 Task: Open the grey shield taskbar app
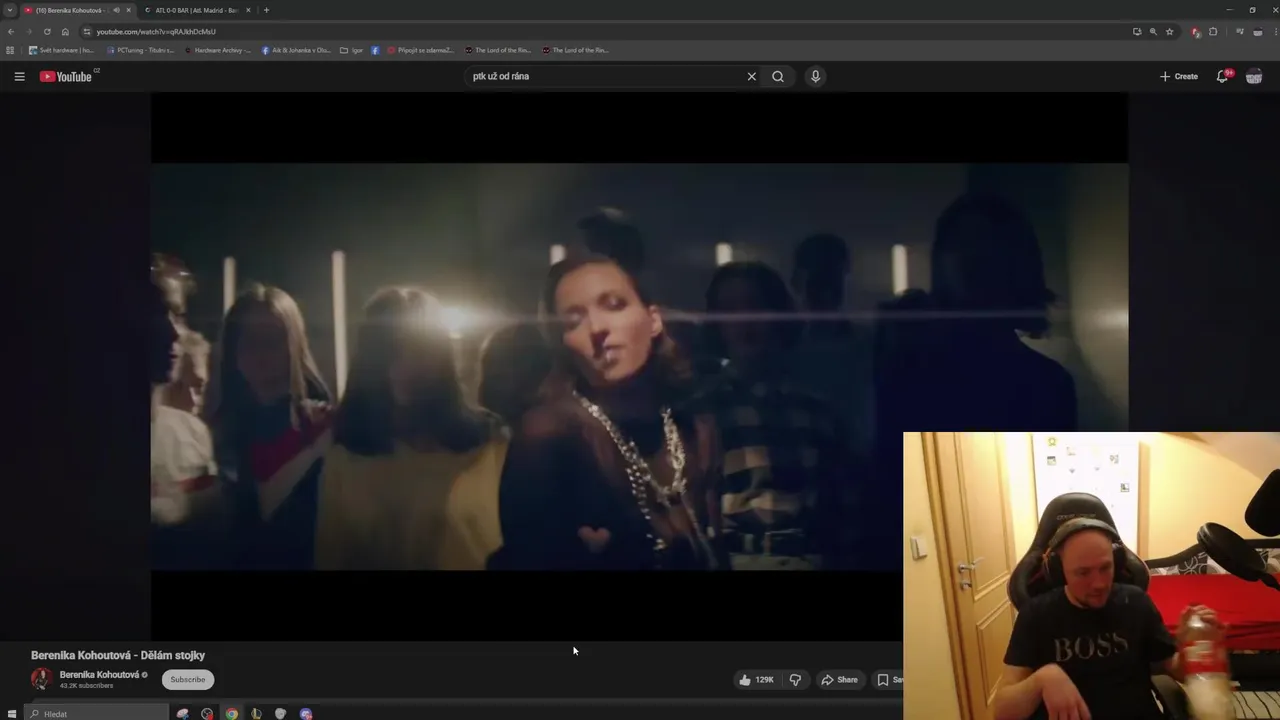(x=281, y=714)
